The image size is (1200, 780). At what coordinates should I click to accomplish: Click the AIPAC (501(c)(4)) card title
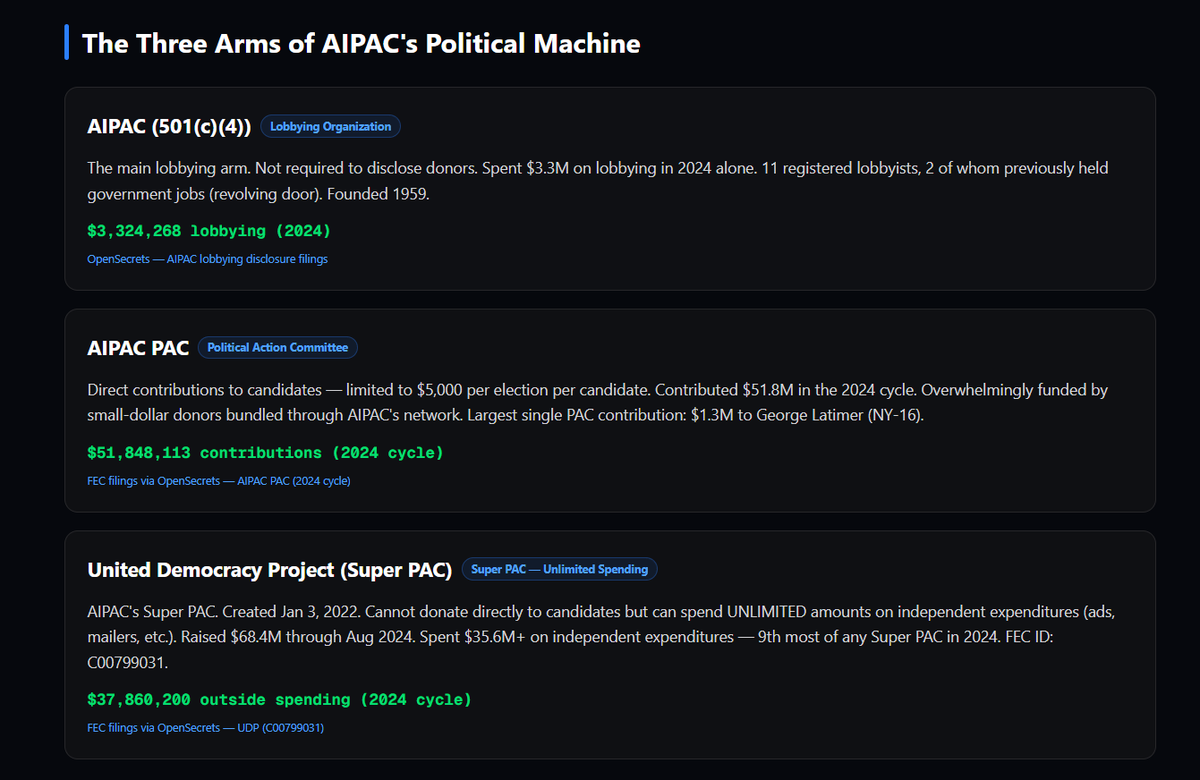[x=169, y=126]
